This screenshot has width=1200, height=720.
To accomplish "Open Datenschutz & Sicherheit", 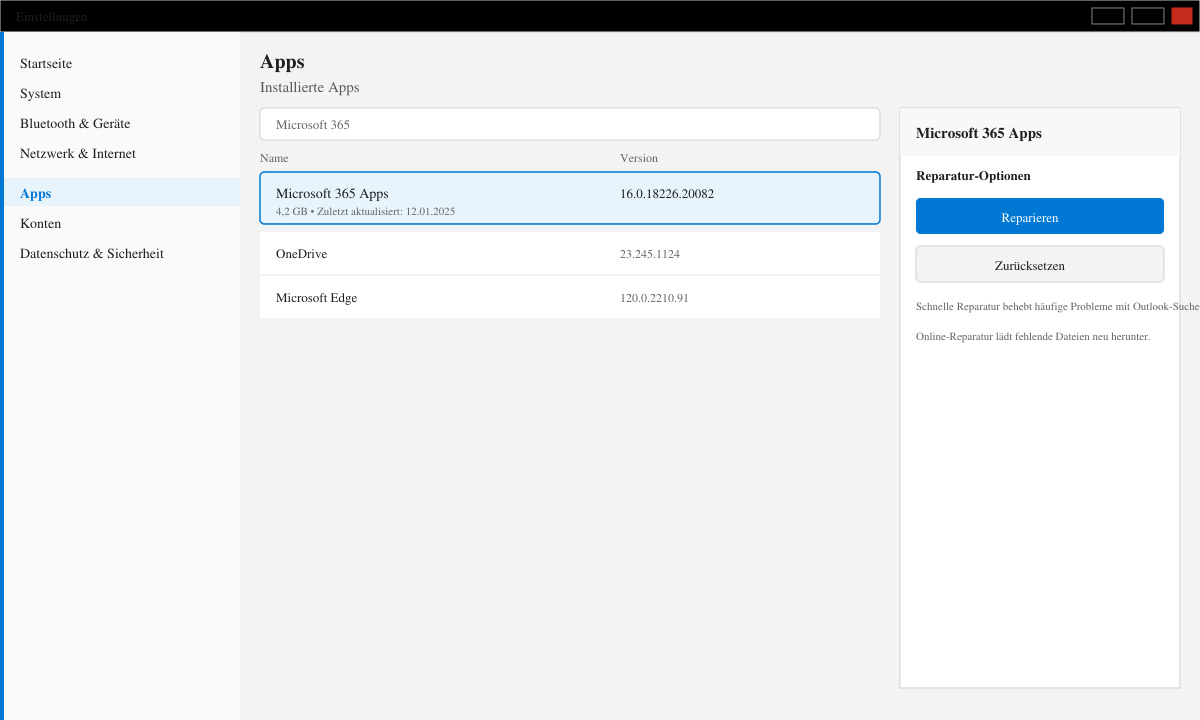I will (x=92, y=254).
